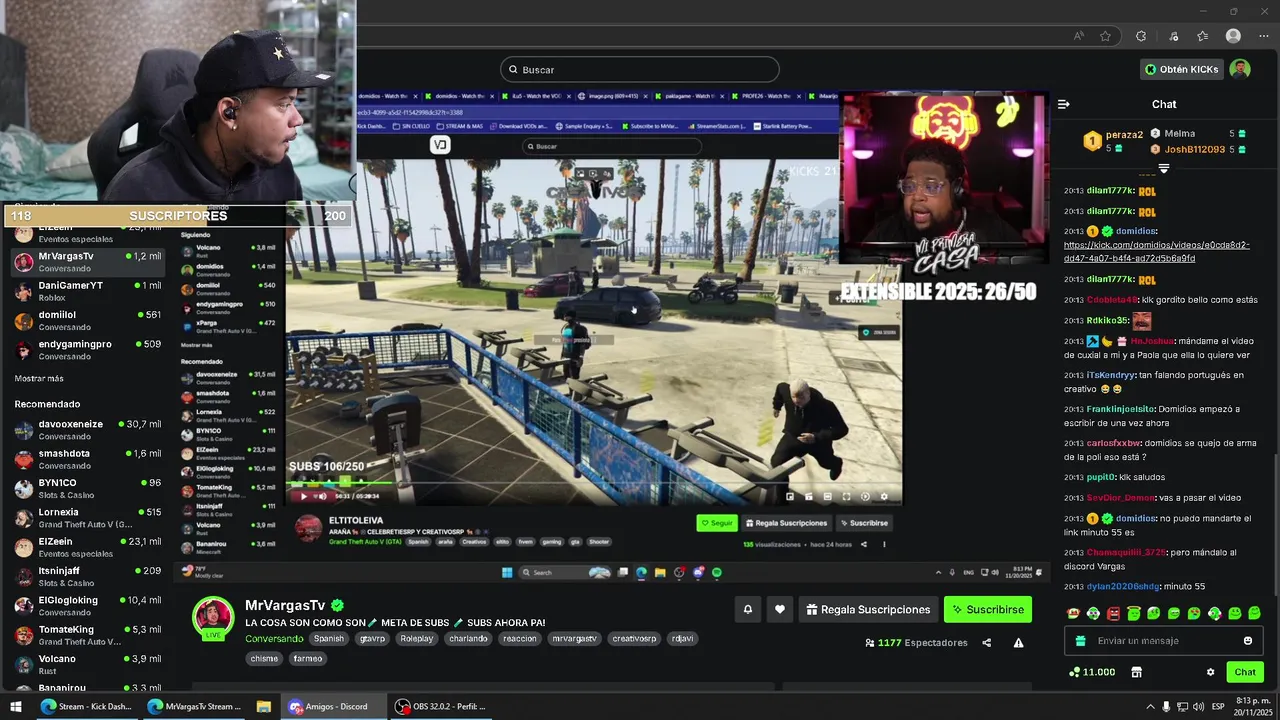1280x720 pixels.
Task: Click the volume icon in system tray
Action: [x=1199, y=706]
